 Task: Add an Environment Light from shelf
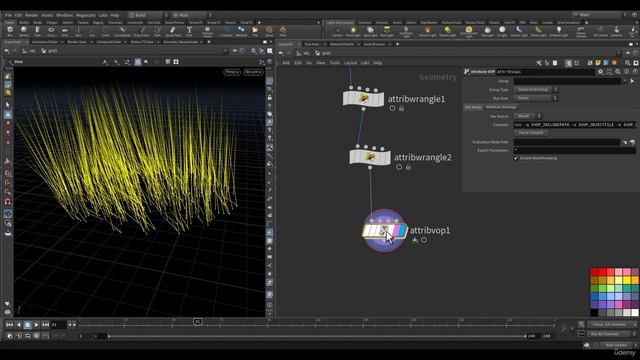click(469, 31)
